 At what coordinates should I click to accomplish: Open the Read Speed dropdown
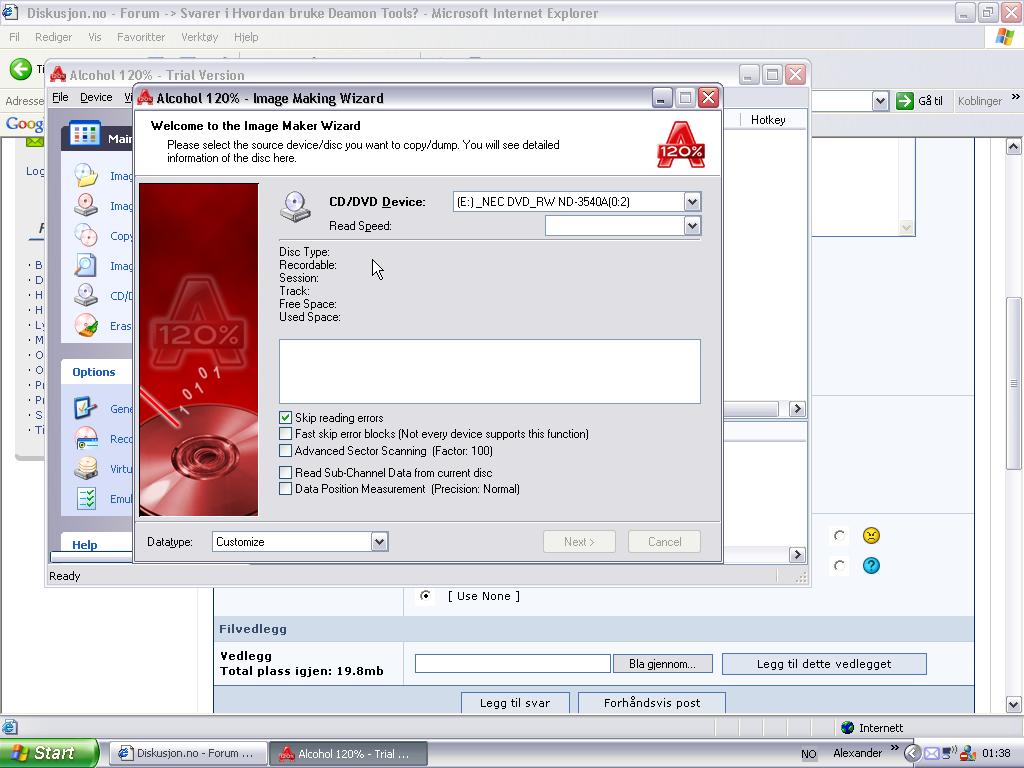(x=692, y=226)
